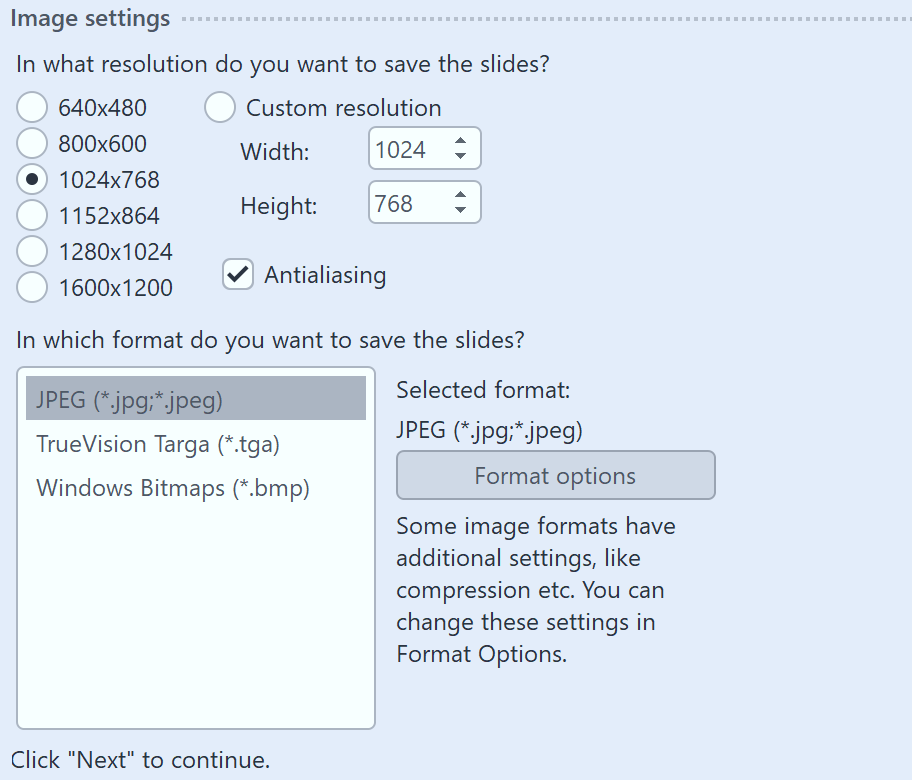The image size is (912, 780).
Task: Select the 800x600 resolution option
Action: point(31,143)
